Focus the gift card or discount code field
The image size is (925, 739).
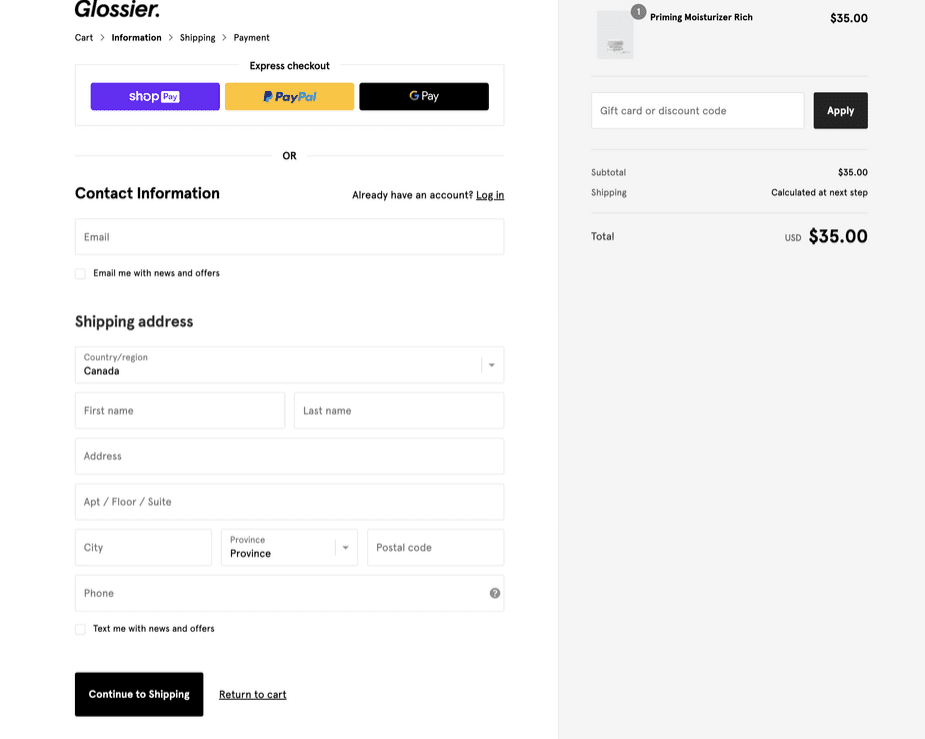697,111
